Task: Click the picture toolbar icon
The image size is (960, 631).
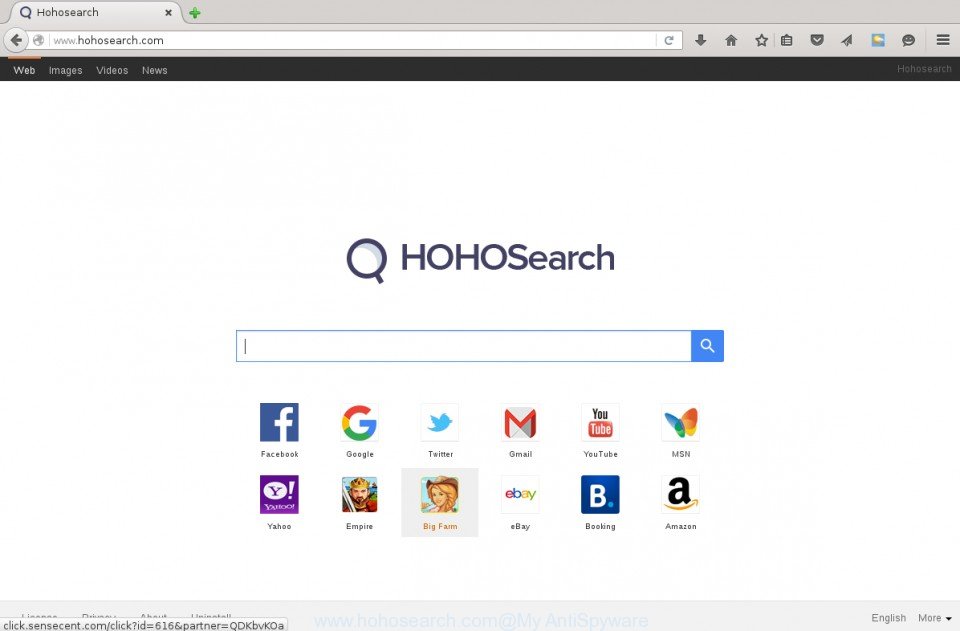Action: point(878,40)
